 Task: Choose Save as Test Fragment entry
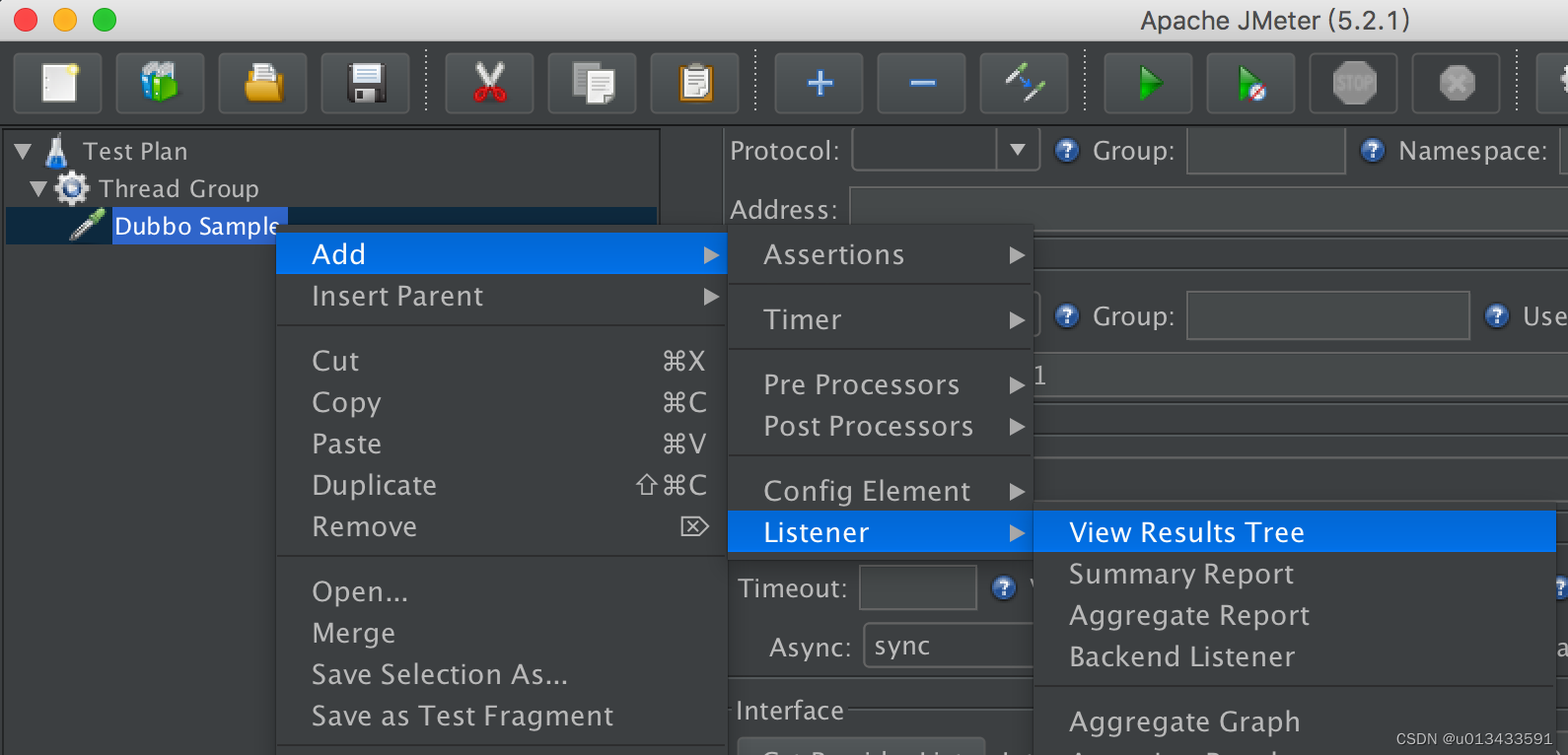tap(502, 717)
